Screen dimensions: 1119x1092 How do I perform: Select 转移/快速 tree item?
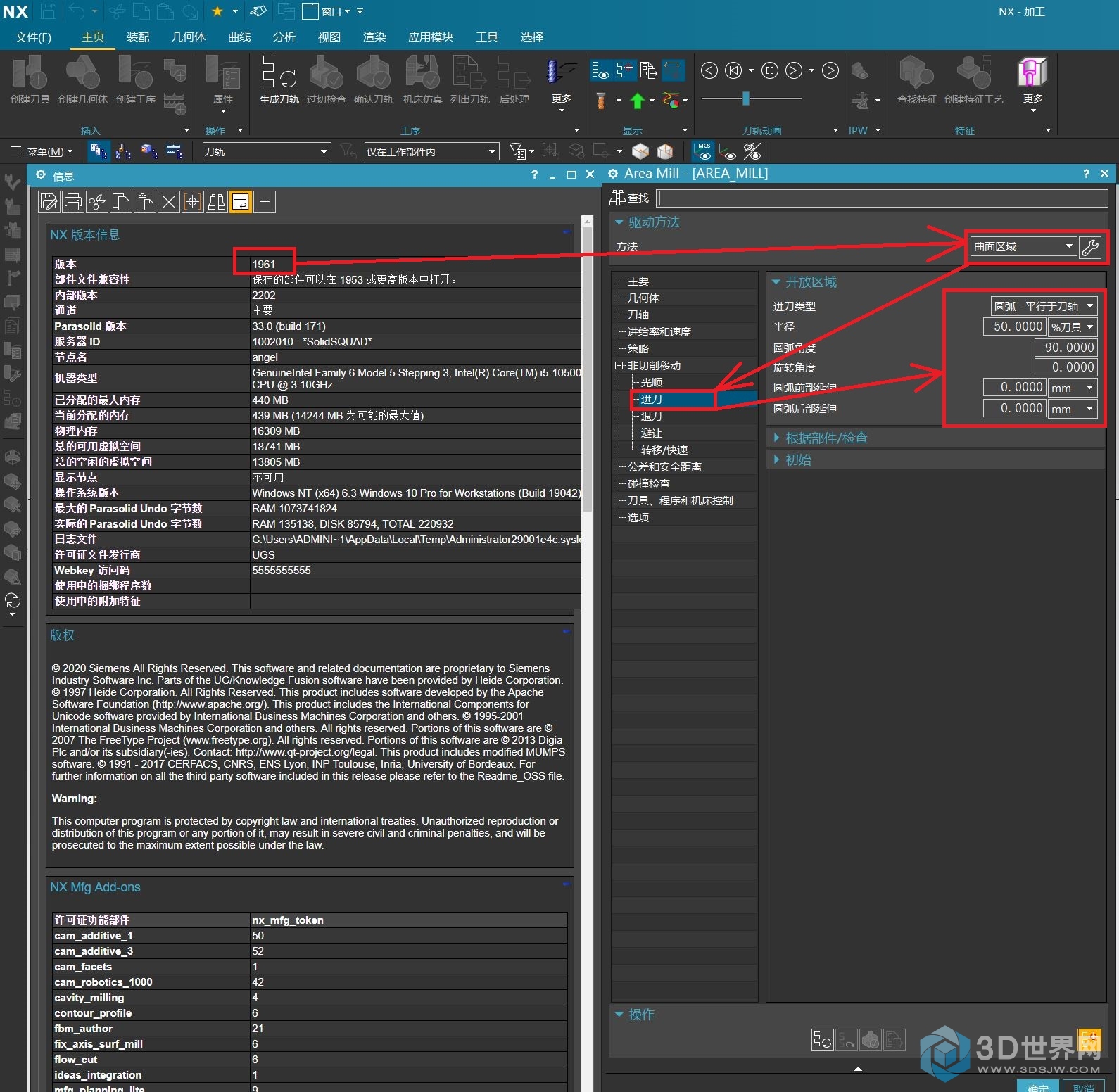click(x=664, y=450)
